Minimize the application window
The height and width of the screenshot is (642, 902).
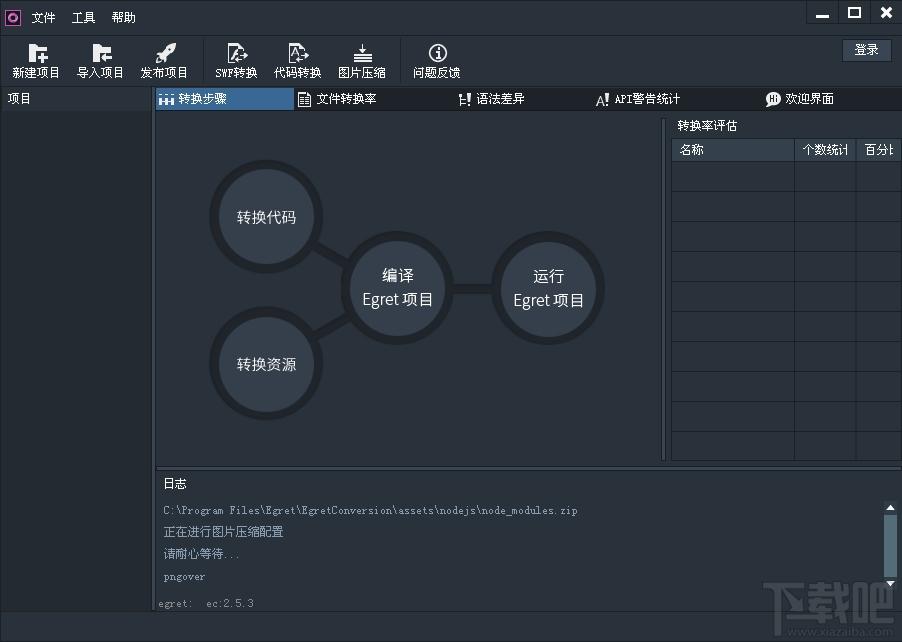coord(823,13)
